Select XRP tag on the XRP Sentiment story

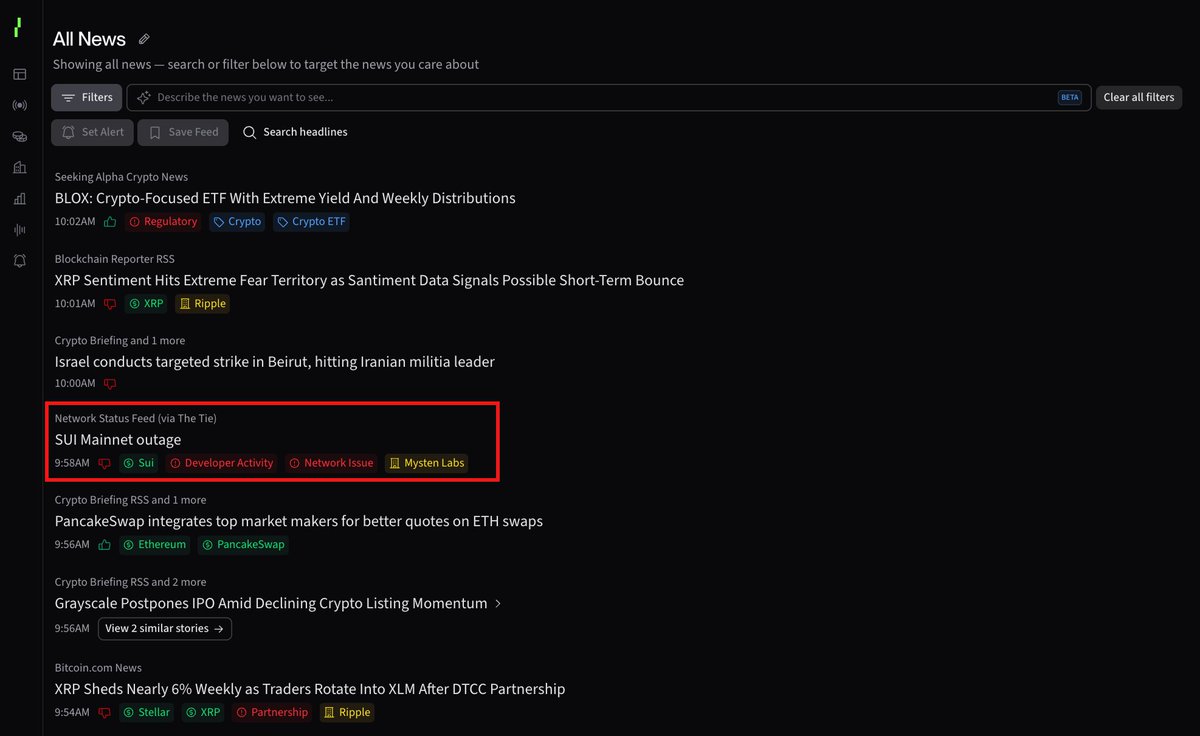point(146,304)
